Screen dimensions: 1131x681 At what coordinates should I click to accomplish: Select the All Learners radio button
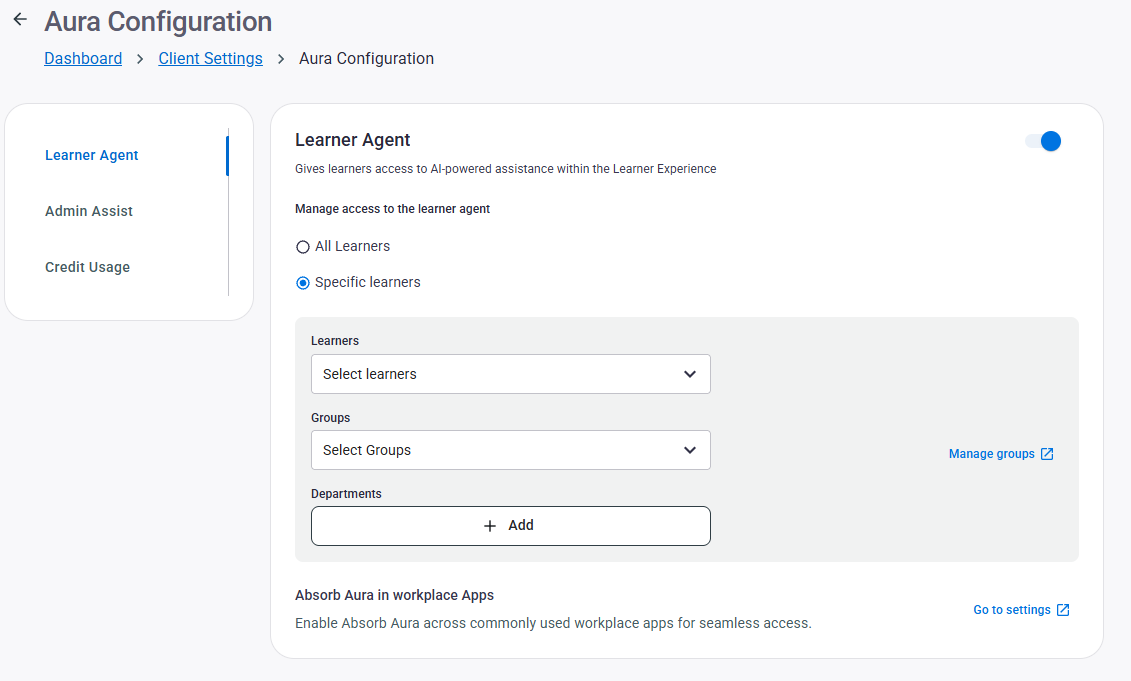click(x=303, y=247)
